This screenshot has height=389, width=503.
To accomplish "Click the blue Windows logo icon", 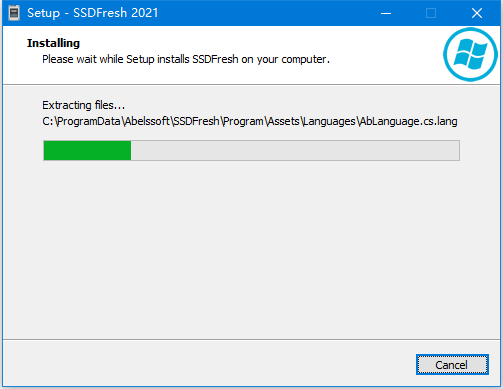I will pos(470,54).
